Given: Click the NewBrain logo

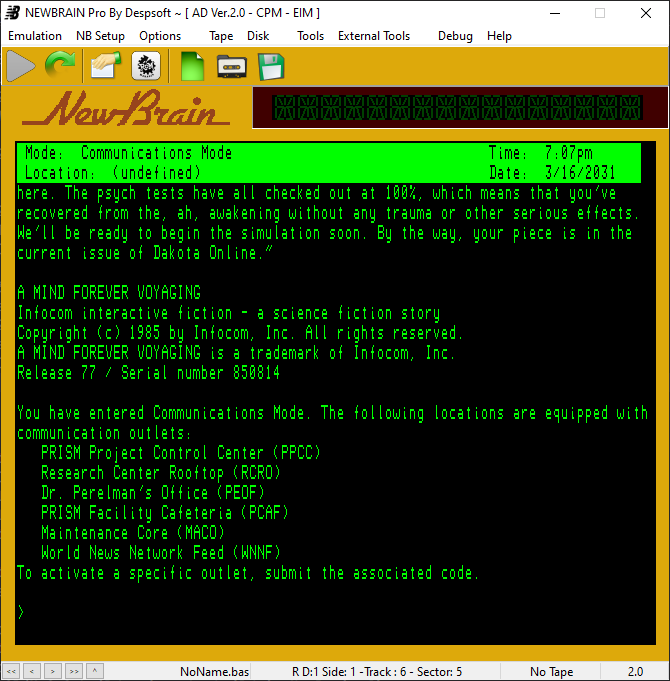Looking at the screenshot, I should 126,108.
